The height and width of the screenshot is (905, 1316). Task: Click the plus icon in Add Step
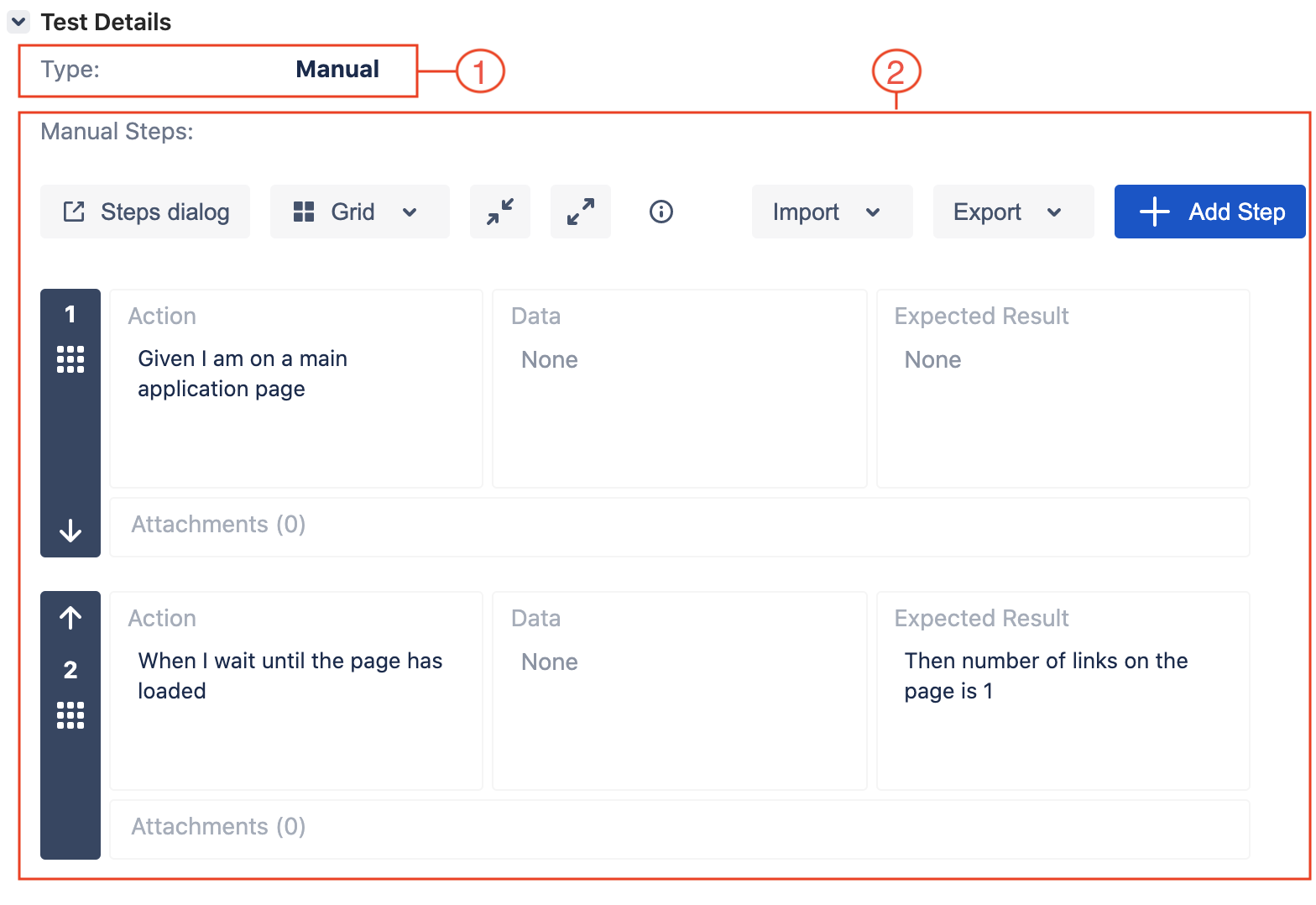click(x=1155, y=212)
